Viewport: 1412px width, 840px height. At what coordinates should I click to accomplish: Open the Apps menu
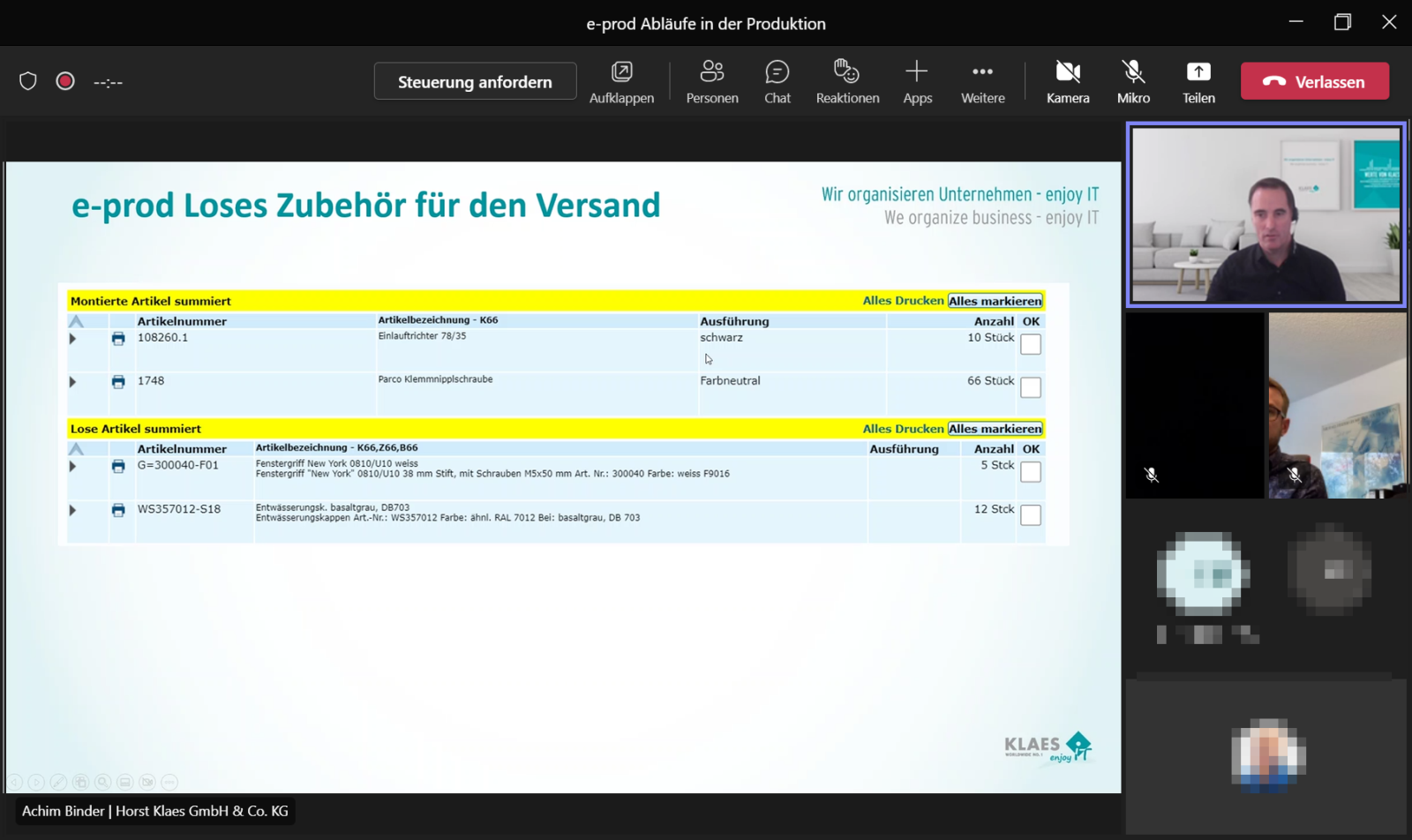tap(917, 82)
